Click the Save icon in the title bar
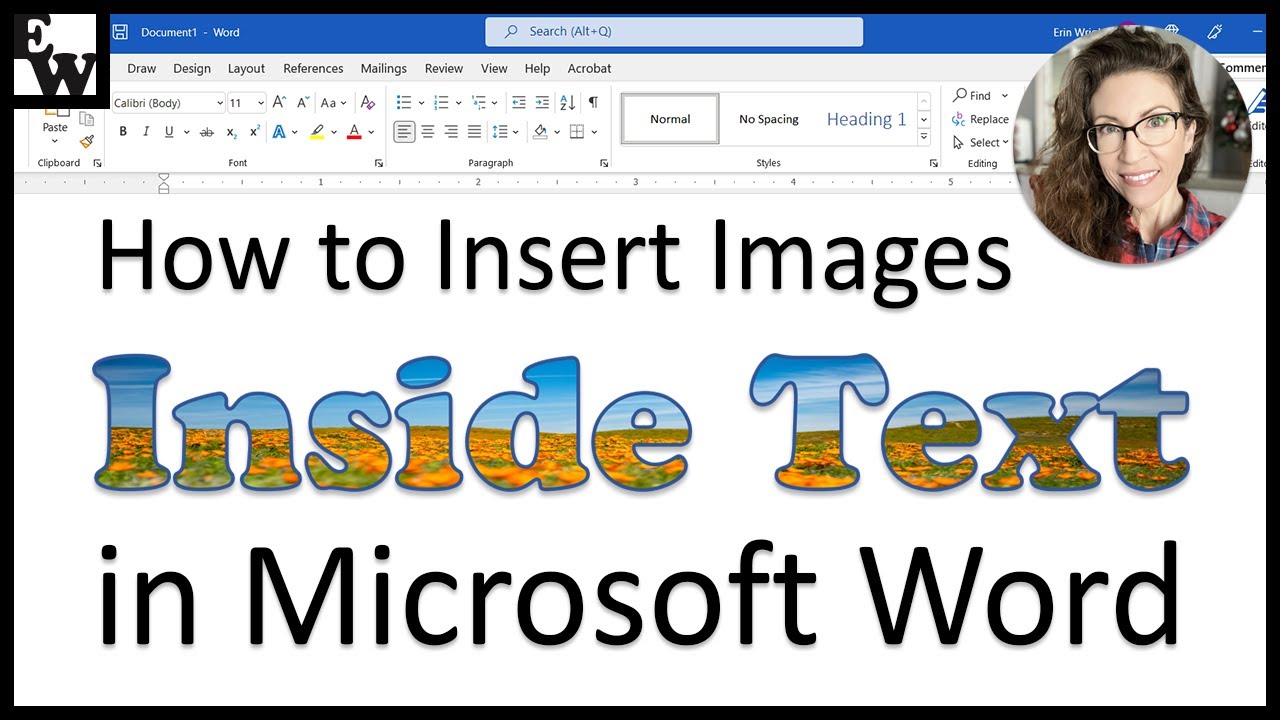Screen dimensions: 1280x720 [120, 32]
